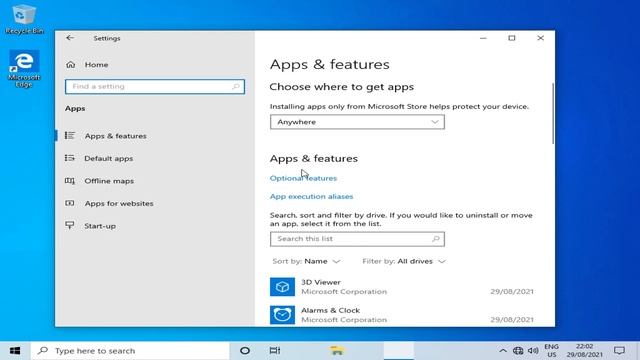
Task: Open File Explorer from the taskbar
Action: [x=337, y=351]
